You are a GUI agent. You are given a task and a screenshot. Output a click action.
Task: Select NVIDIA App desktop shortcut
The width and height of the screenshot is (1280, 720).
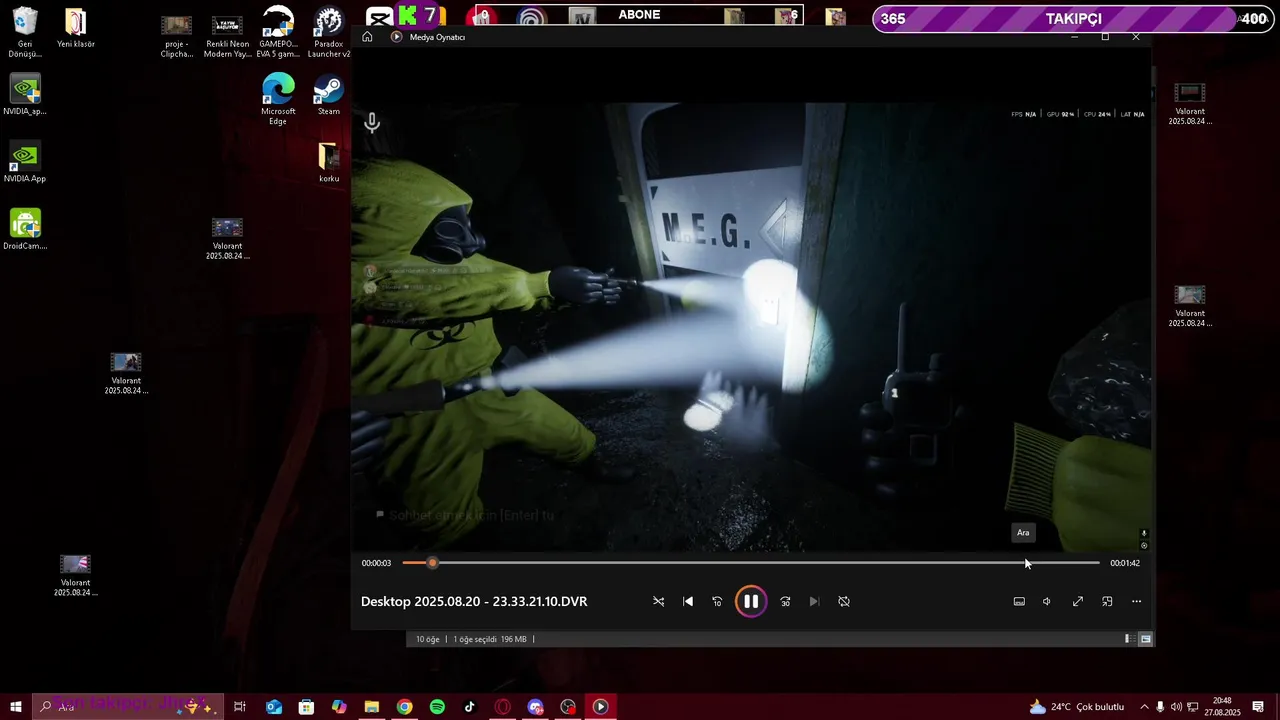[25, 162]
